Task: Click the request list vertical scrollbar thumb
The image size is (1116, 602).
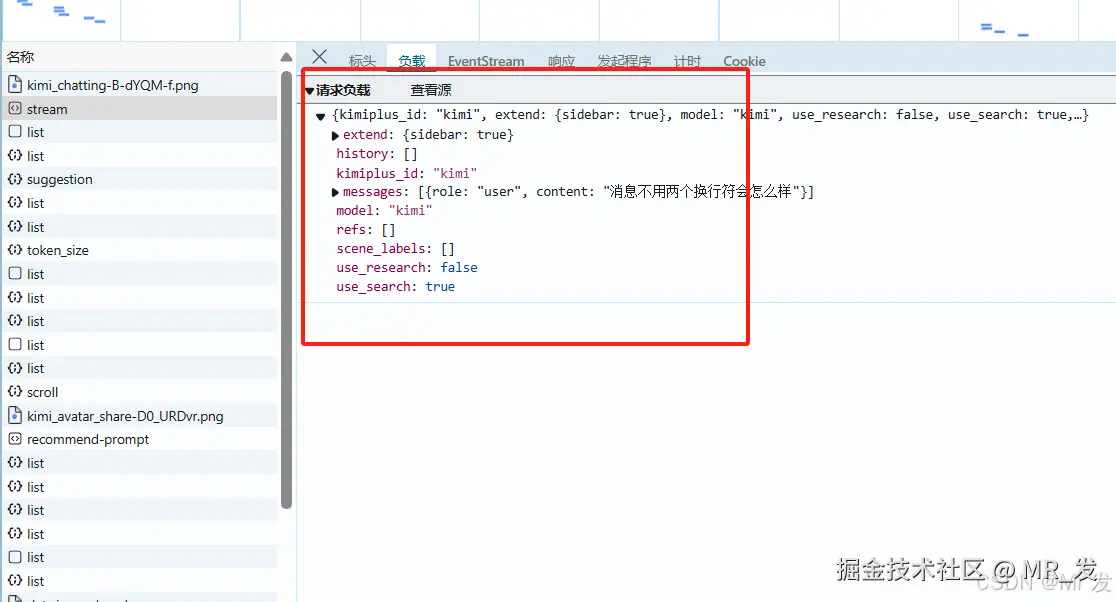Action: point(286,290)
